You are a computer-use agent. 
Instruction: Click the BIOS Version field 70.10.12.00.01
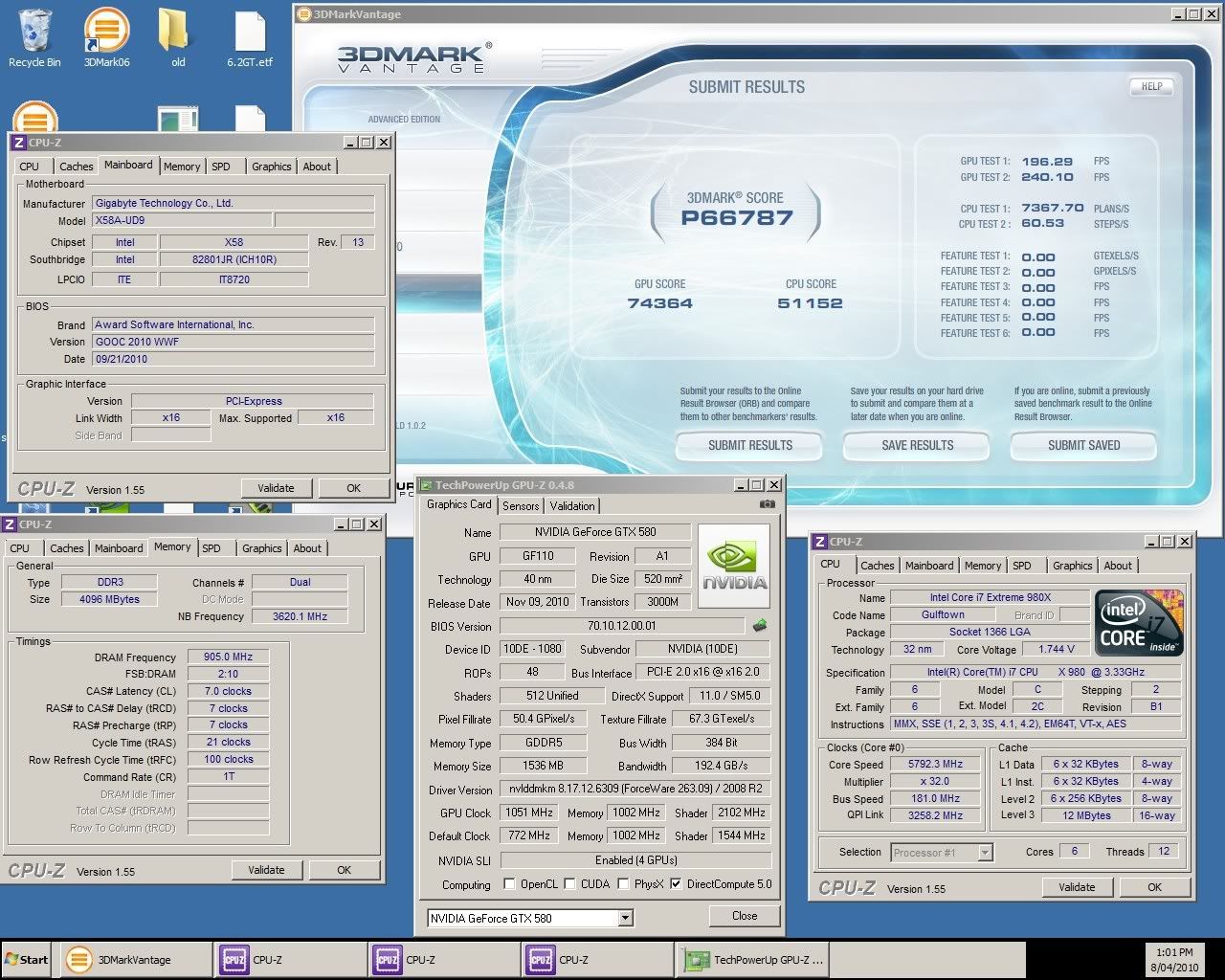point(622,626)
